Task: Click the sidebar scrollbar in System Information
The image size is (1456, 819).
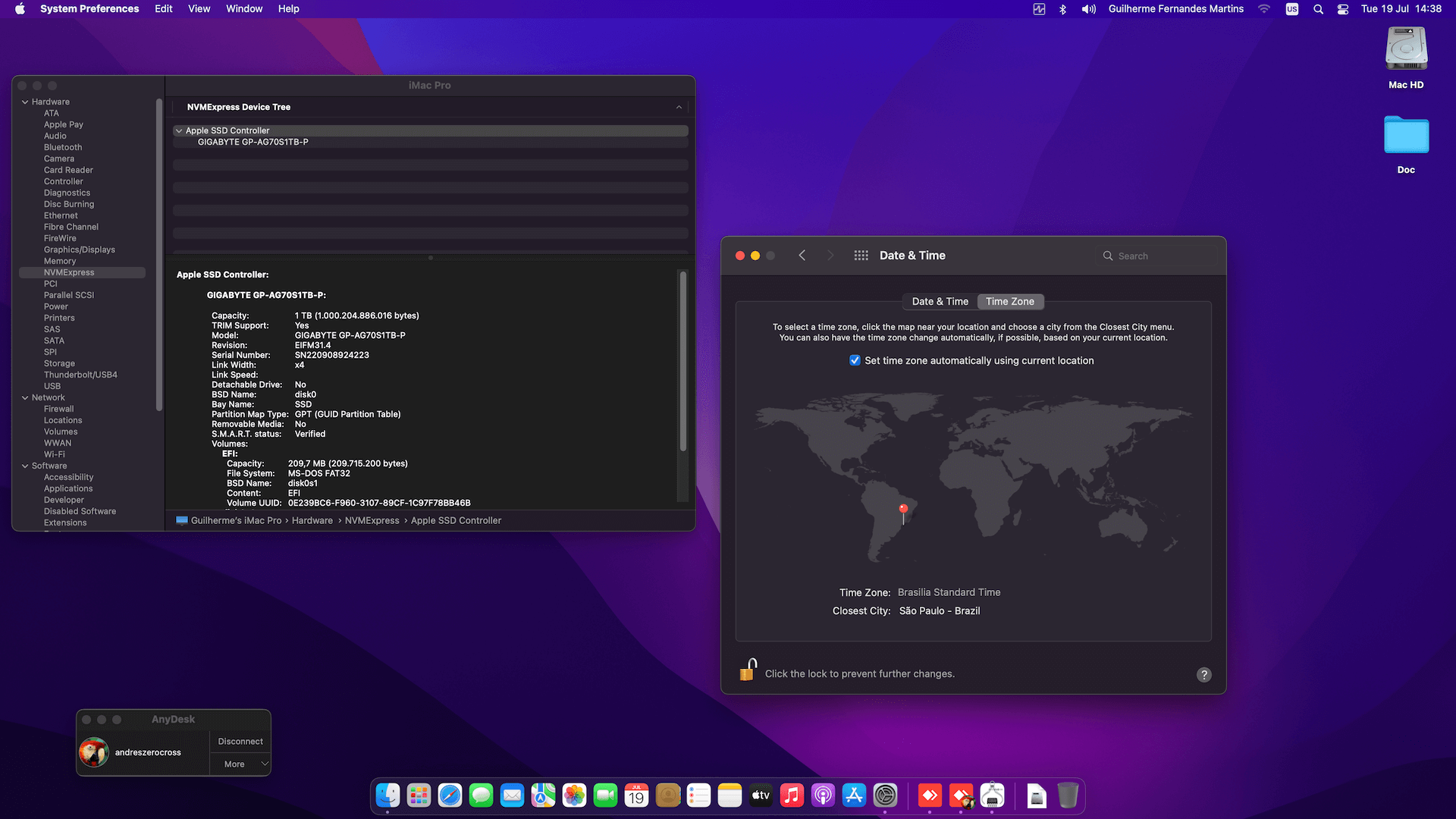Action: (x=158, y=254)
